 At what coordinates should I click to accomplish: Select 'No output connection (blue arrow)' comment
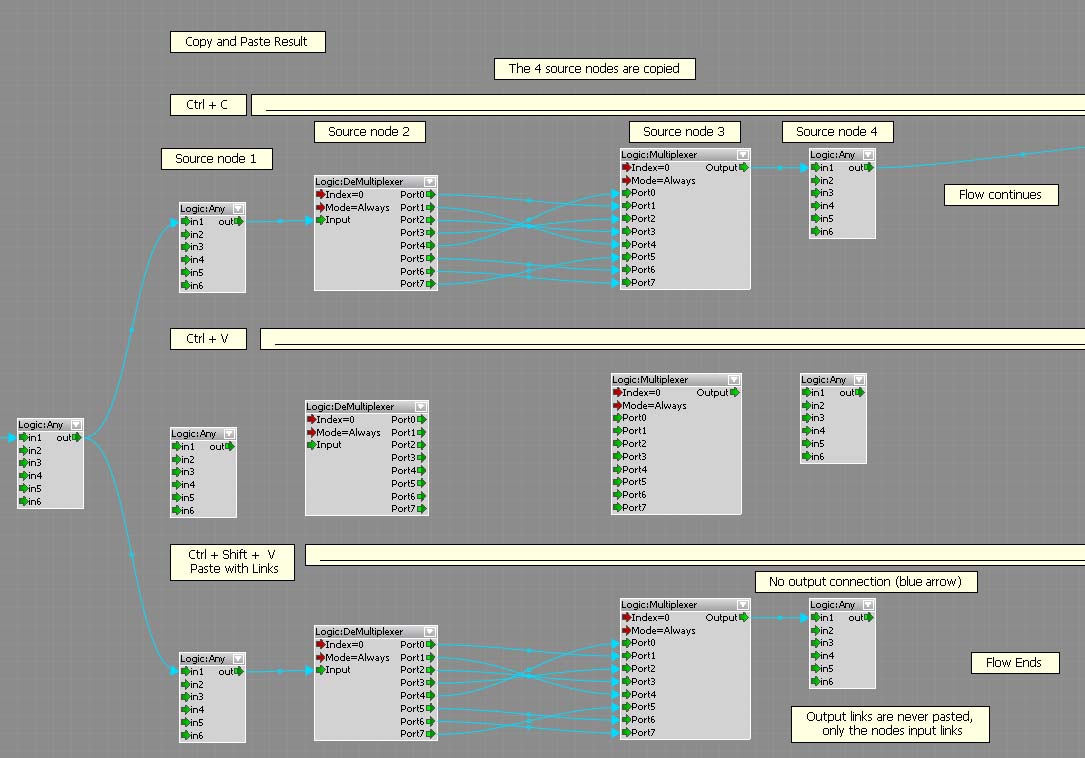coord(866,581)
